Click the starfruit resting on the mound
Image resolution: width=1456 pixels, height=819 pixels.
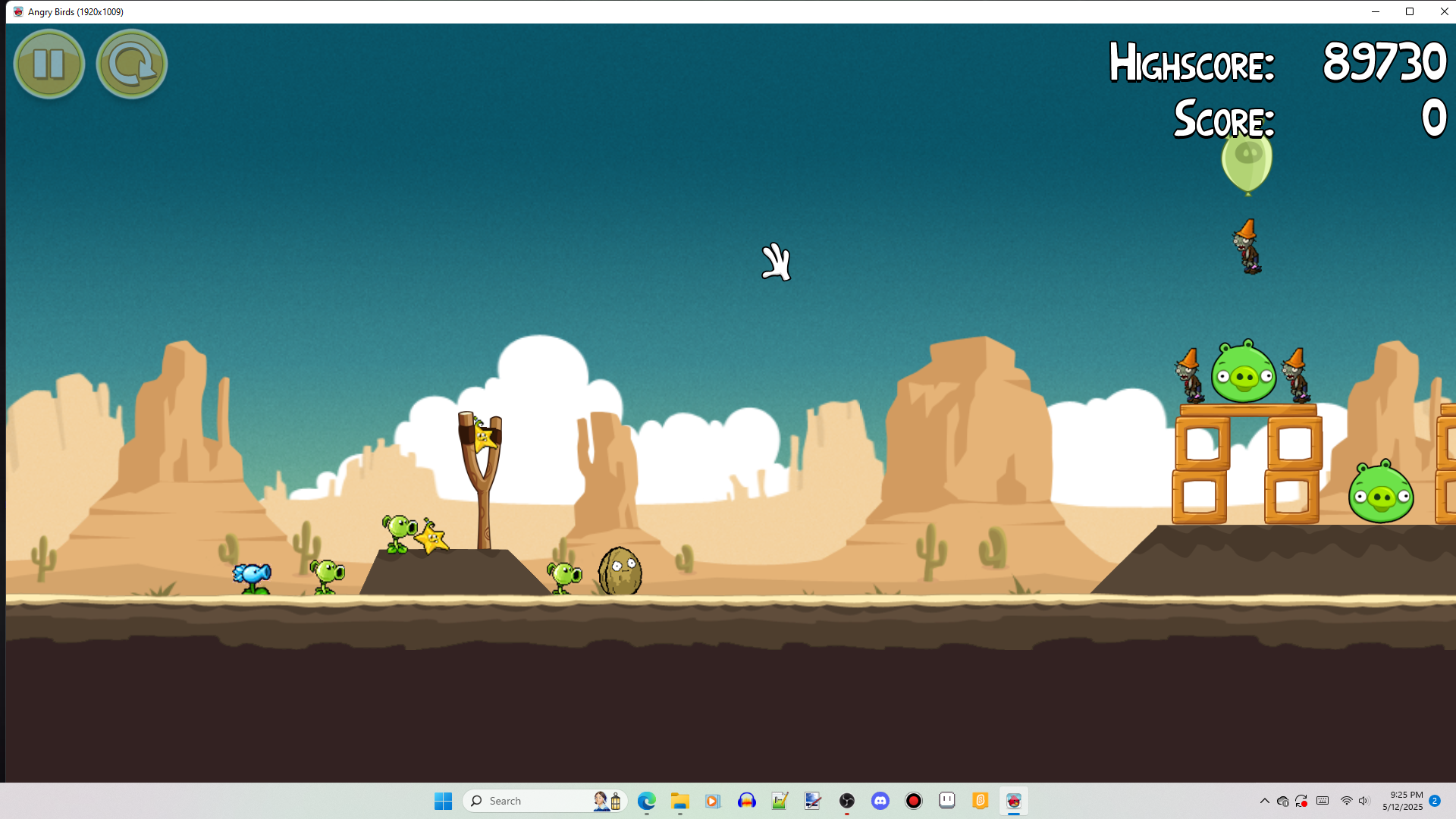[x=431, y=538]
